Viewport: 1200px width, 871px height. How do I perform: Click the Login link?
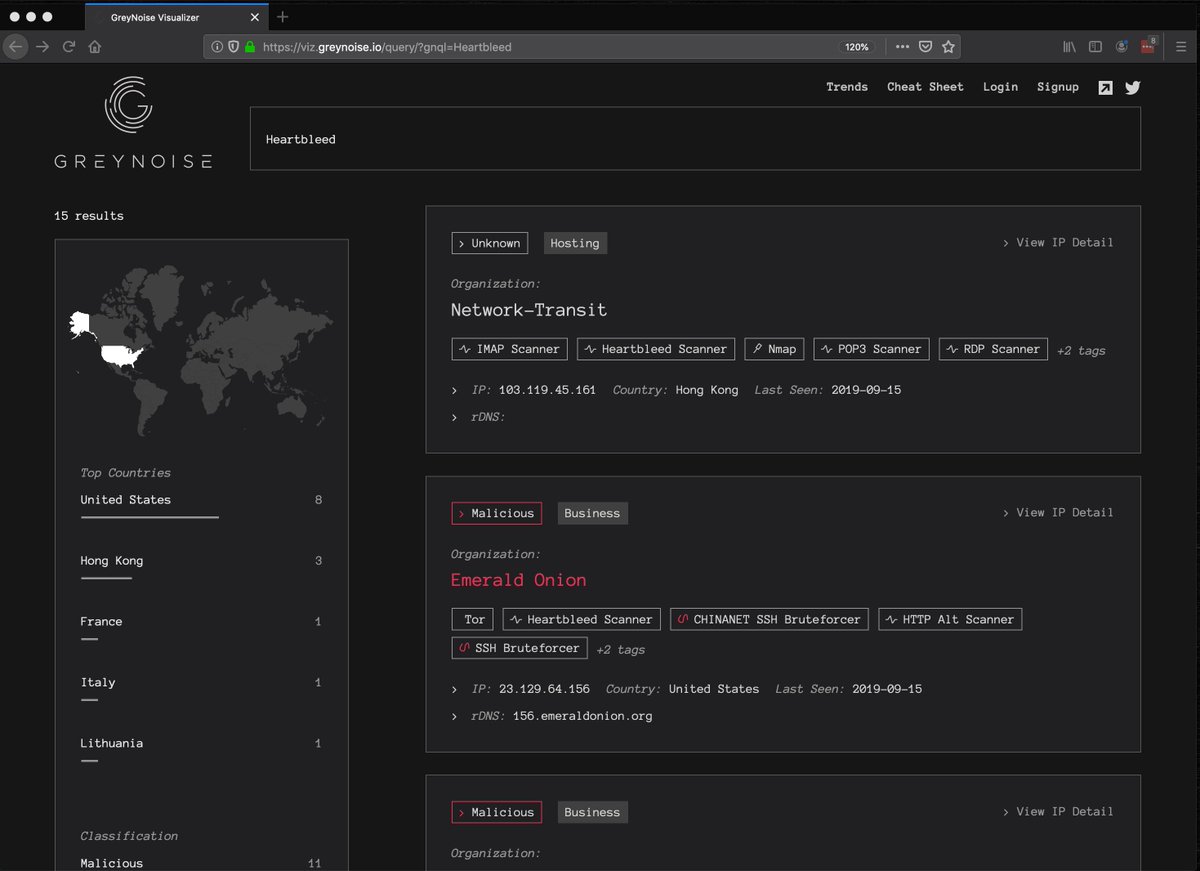click(1000, 87)
